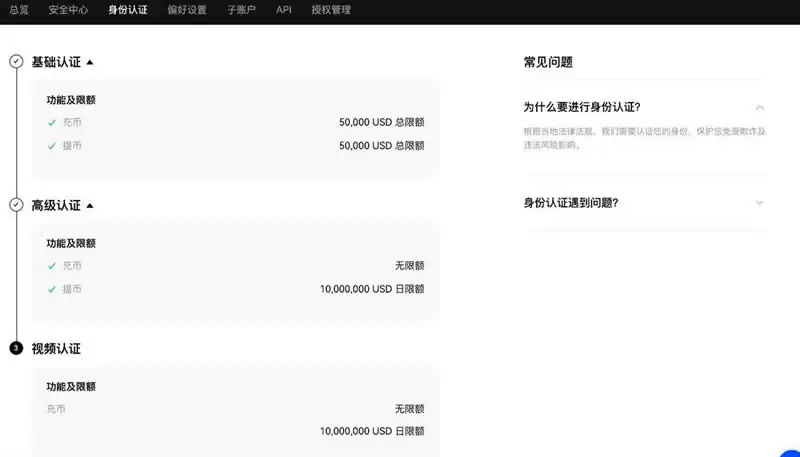Switch to the 总览 tab
The width and height of the screenshot is (800, 457).
pyautogui.click(x=19, y=10)
